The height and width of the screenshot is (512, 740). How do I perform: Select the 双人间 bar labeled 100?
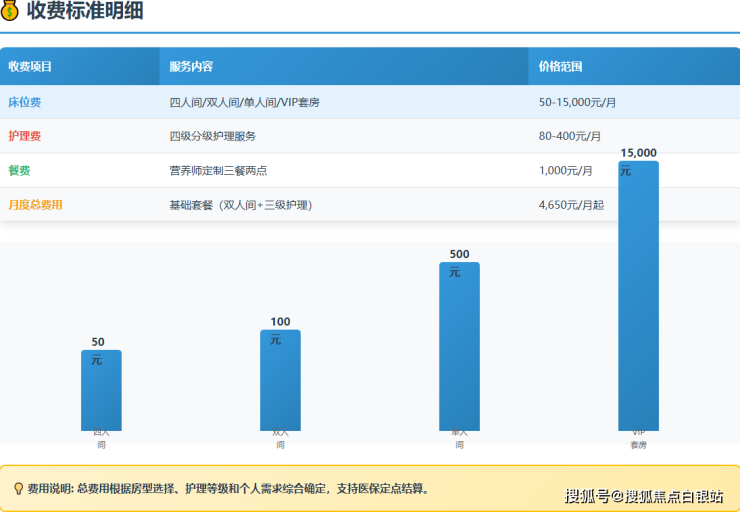280,385
